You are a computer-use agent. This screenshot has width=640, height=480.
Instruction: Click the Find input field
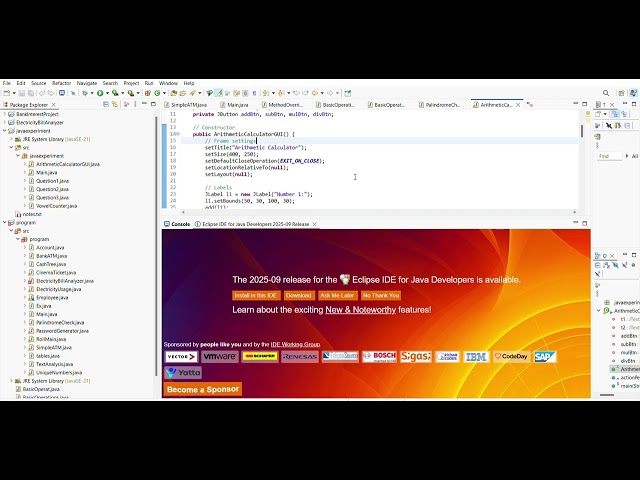609,156
